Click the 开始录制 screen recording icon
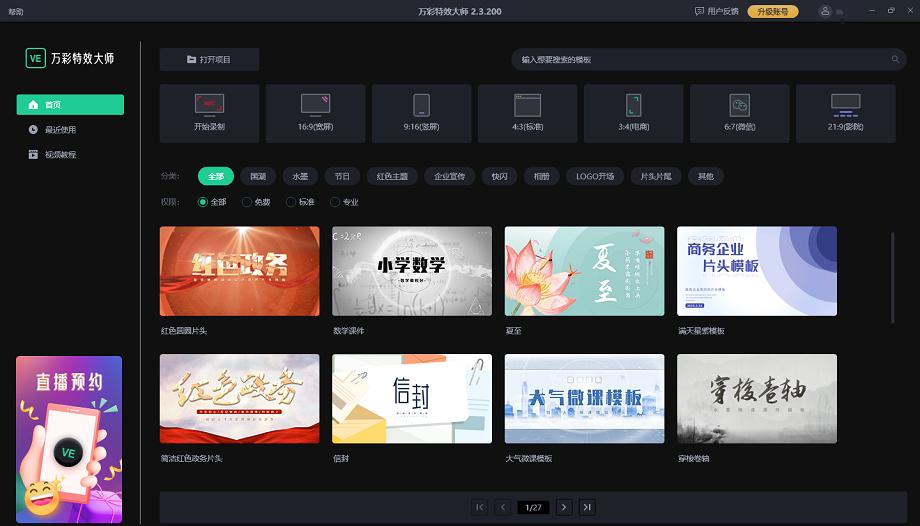The width and height of the screenshot is (920, 526). (209, 104)
